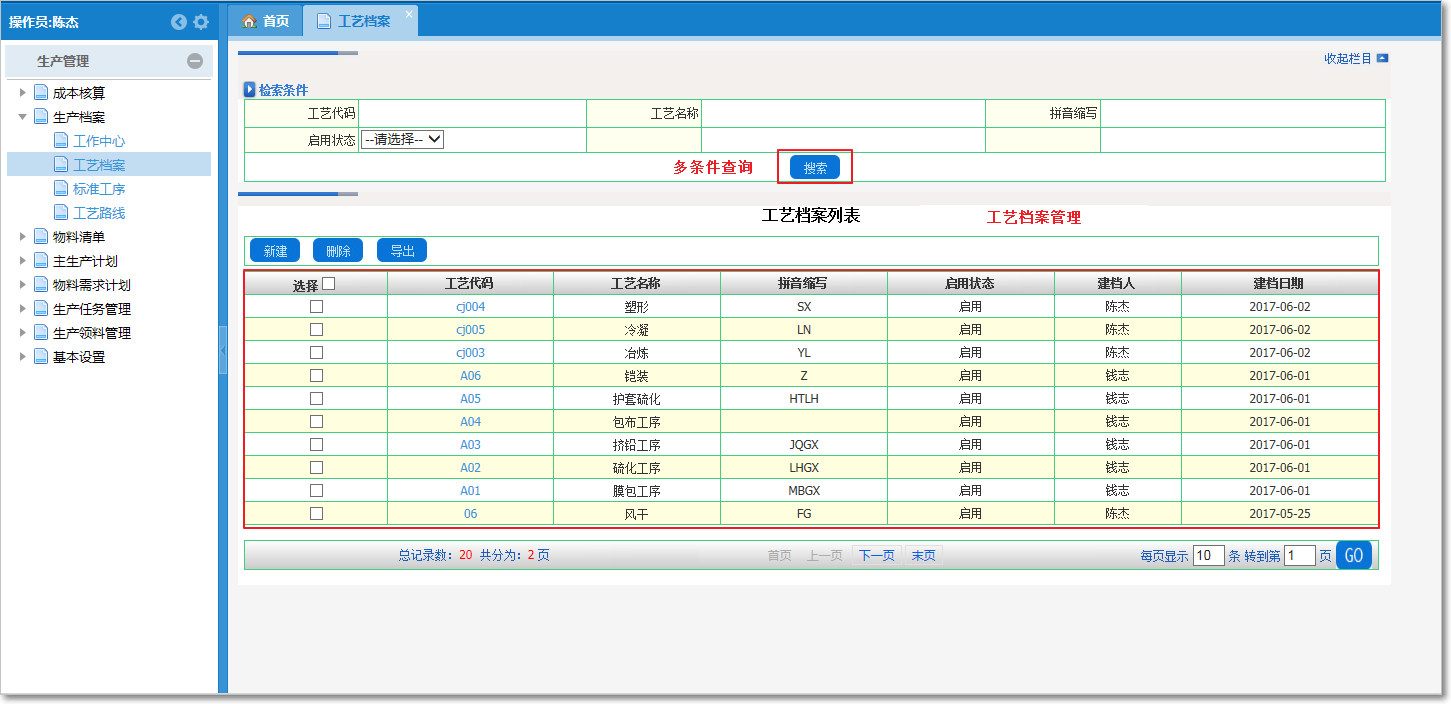This screenshot has height=704, width=1451.
Task: Click the 搜索 button
Action: [815, 168]
